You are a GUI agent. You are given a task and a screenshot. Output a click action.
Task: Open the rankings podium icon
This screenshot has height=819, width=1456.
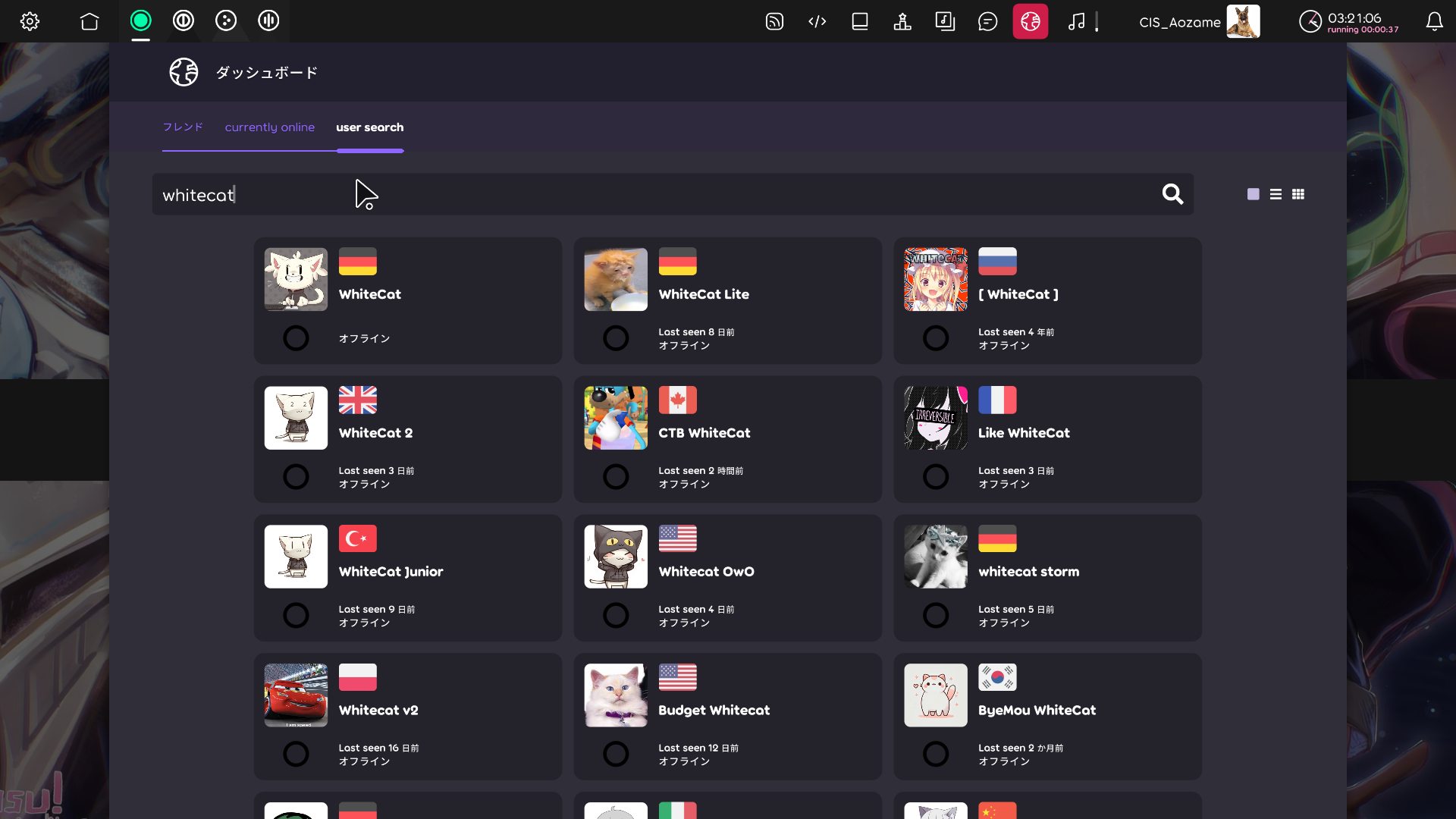point(902,21)
